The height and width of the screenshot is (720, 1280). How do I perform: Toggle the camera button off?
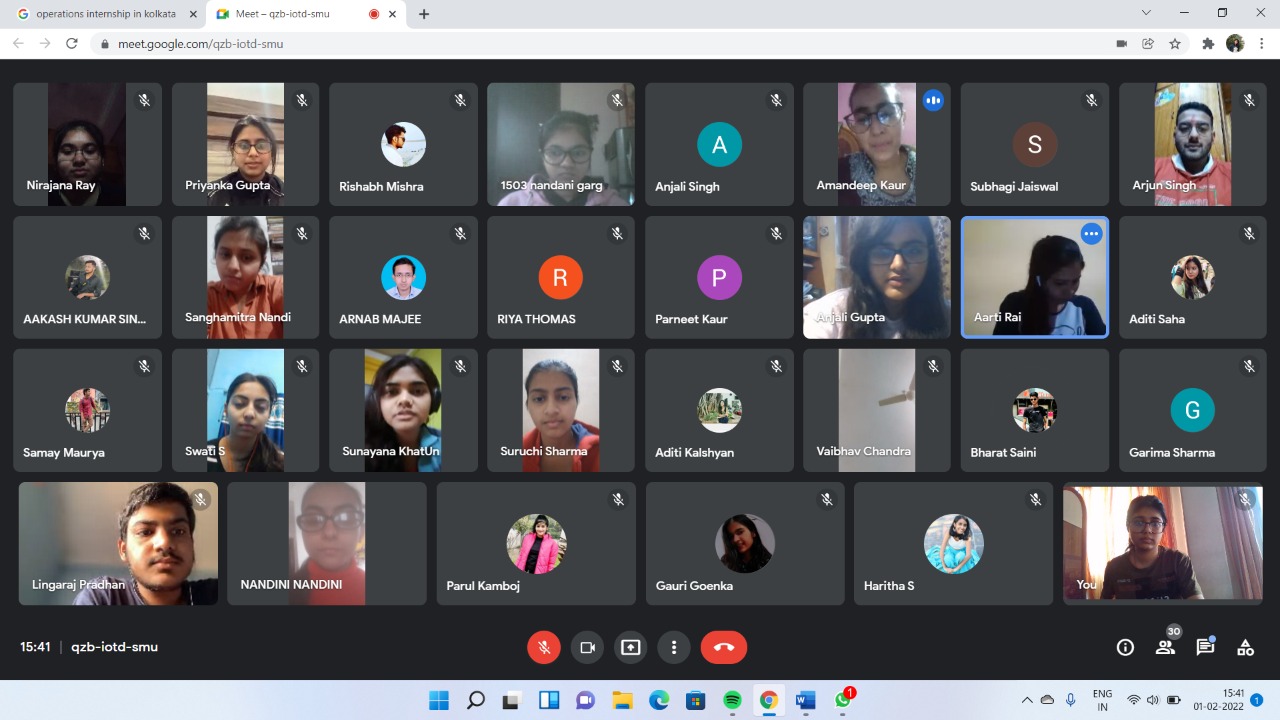point(587,647)
